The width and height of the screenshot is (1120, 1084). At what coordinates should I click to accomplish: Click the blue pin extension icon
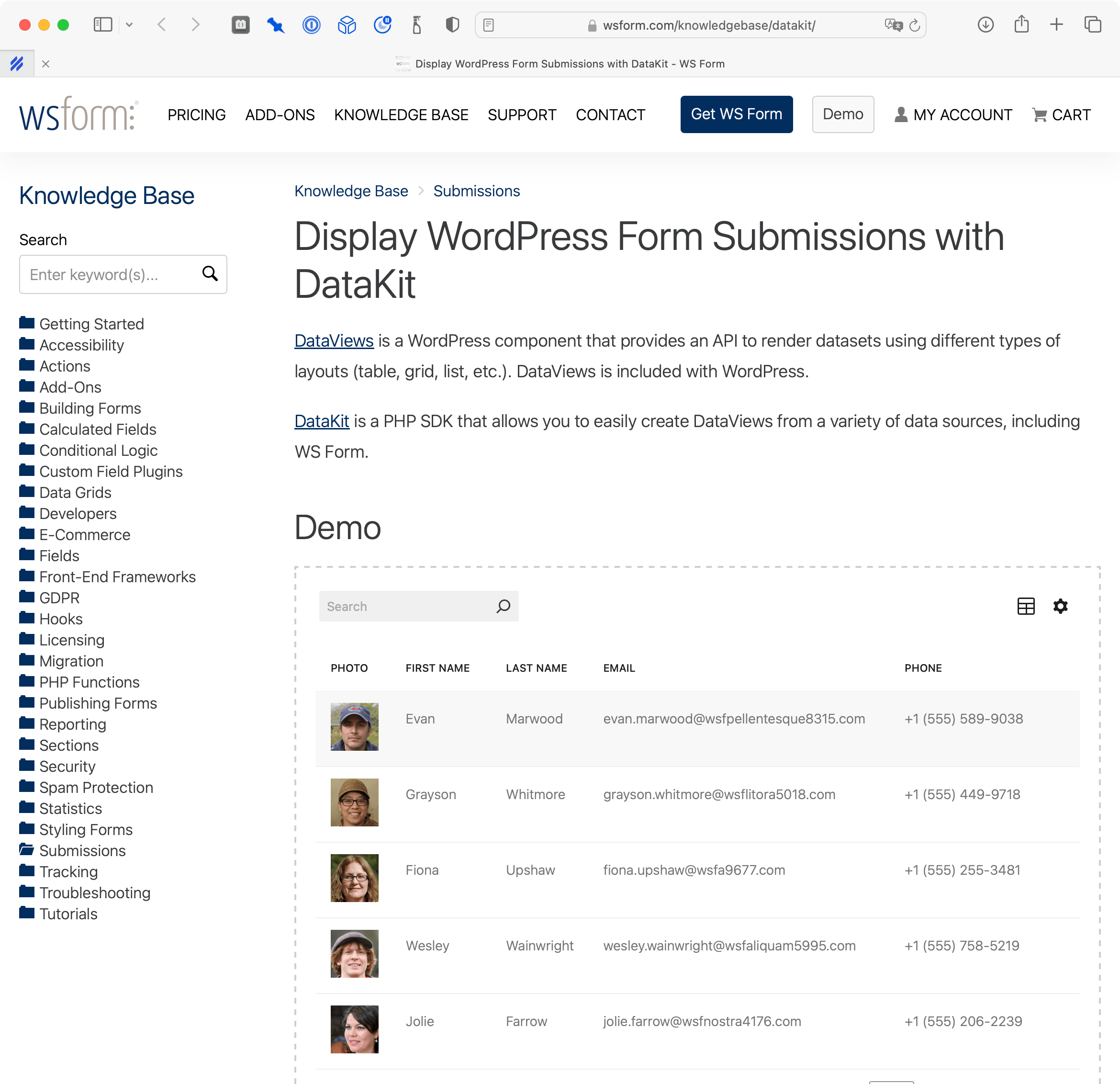coord(276,24)
